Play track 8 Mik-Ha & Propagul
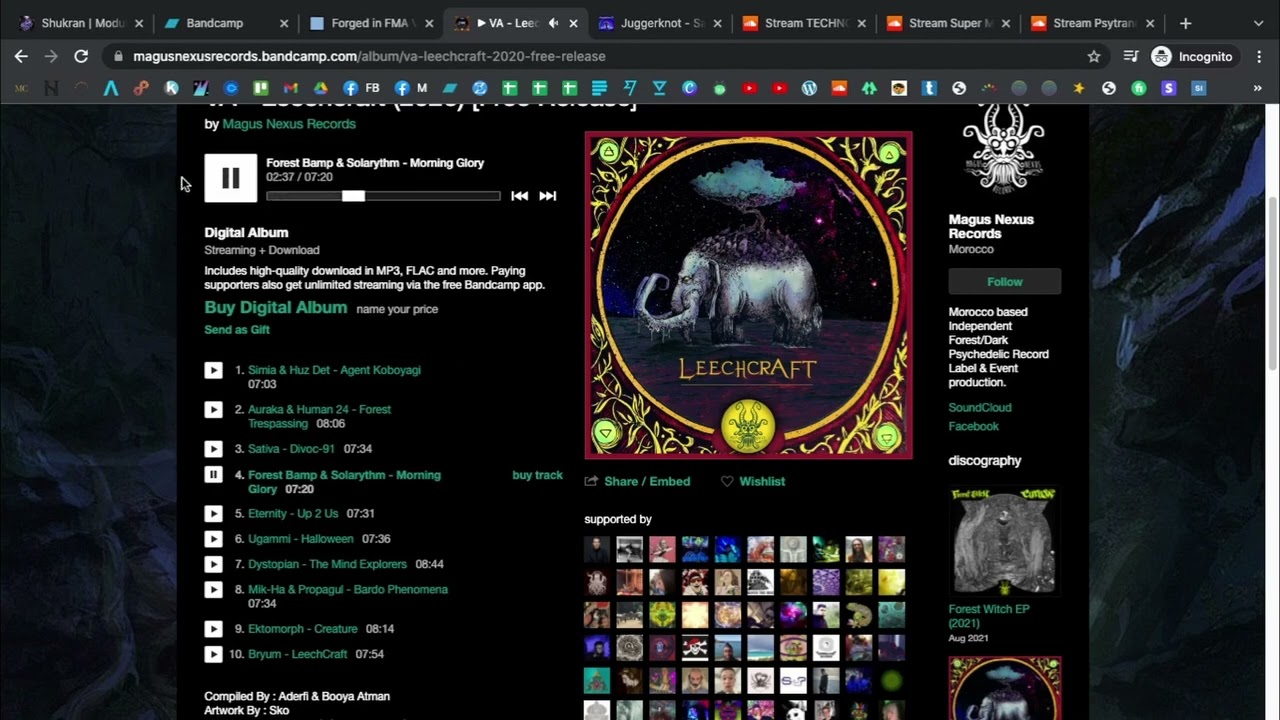This screenshot has height=720, width=1280. coord(213,589)
